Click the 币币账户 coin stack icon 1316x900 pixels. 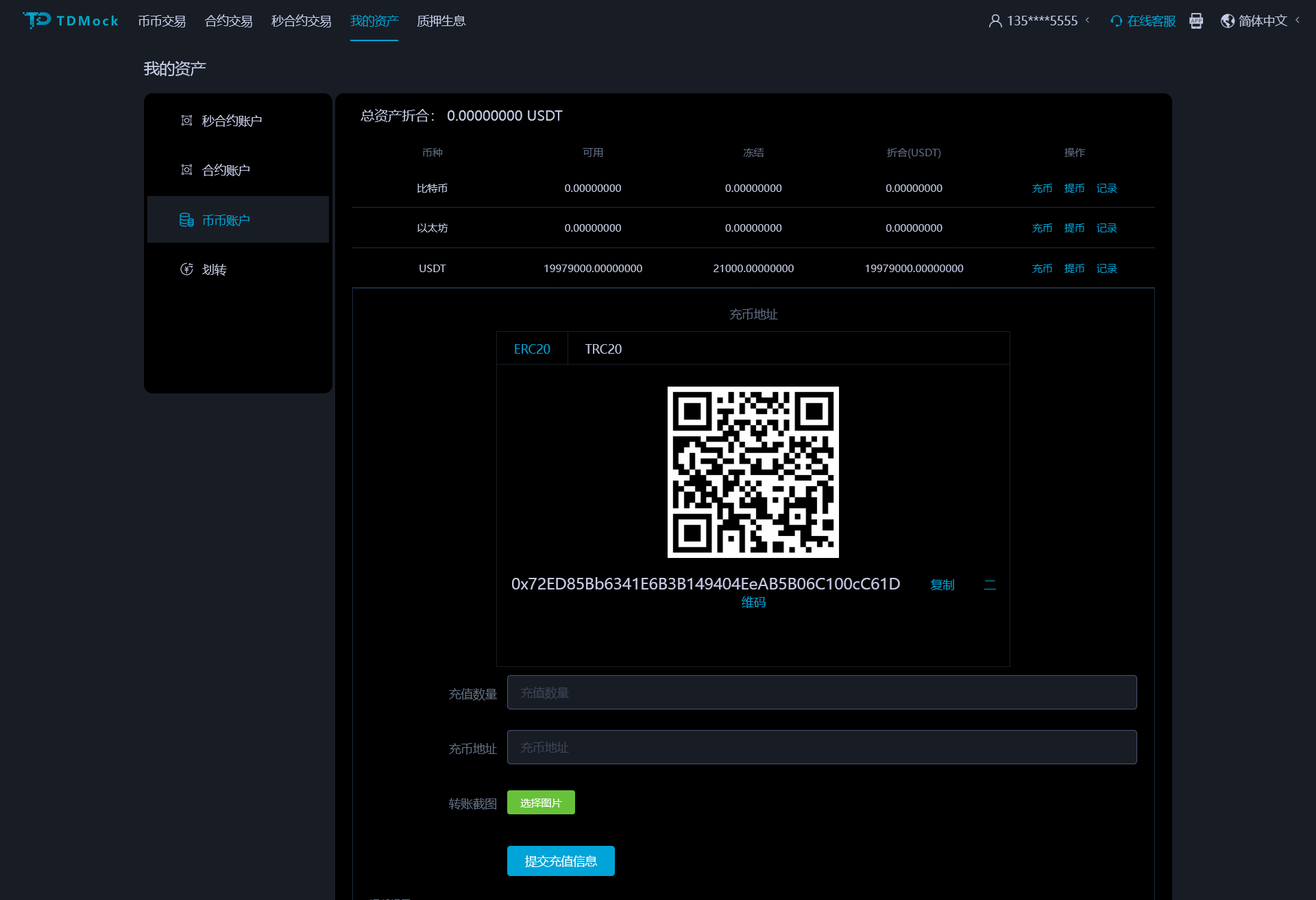pyautogui.click(x=186, y=220)
